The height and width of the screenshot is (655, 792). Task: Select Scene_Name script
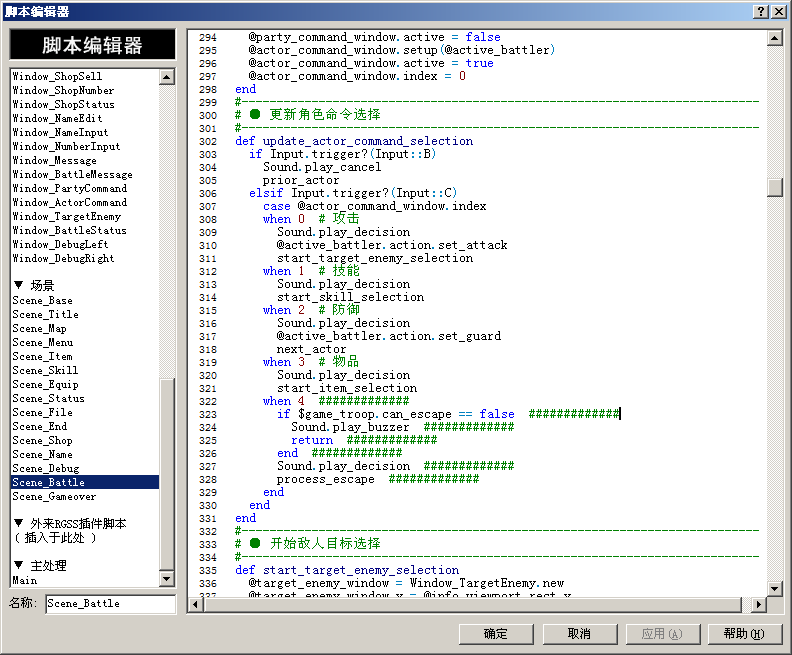pyautogui.click(x=42, y=455)
